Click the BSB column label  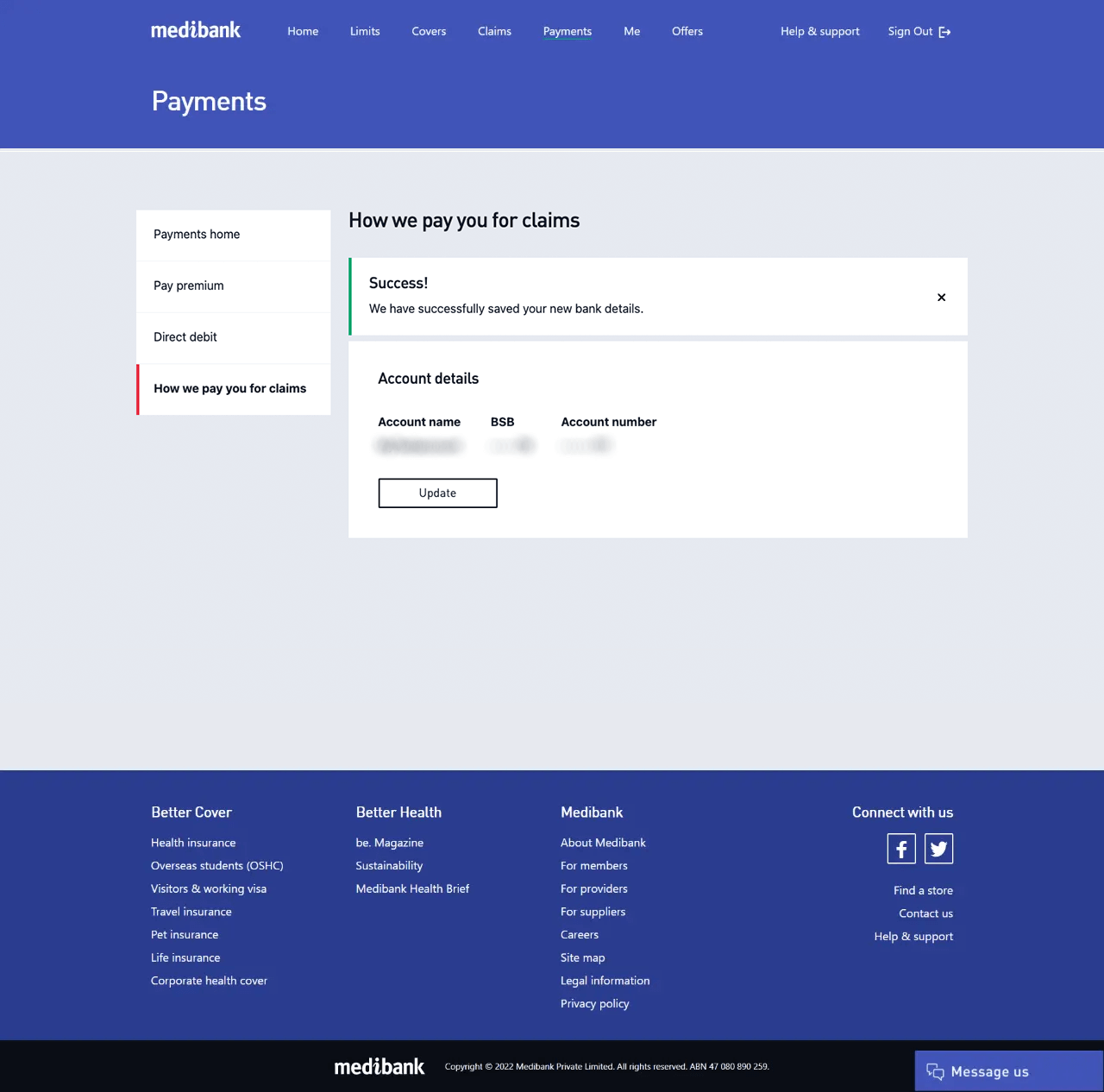tap(502, 422)
